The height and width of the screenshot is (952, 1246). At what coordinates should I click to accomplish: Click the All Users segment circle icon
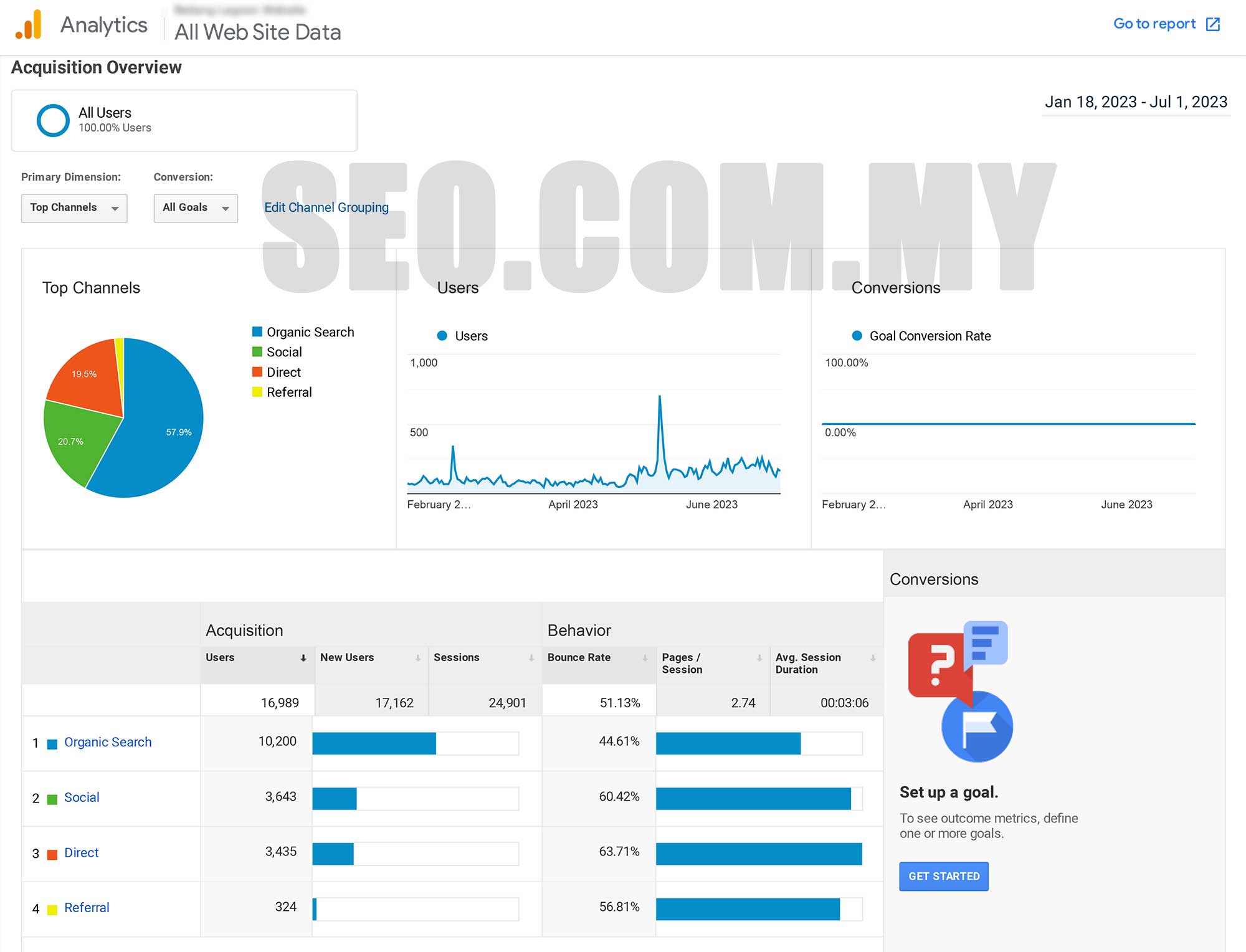[53, 120]
